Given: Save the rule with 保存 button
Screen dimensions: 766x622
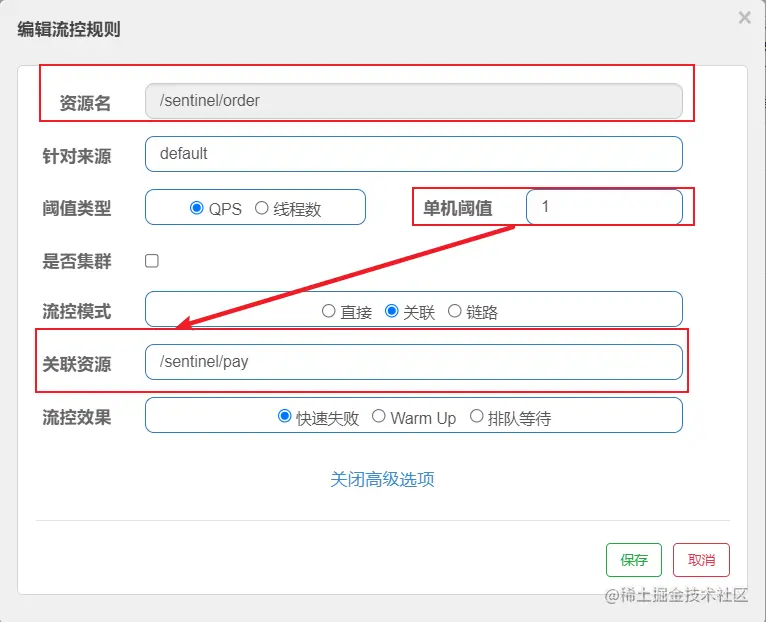Looking at the screenshot, I should (634, 560).
